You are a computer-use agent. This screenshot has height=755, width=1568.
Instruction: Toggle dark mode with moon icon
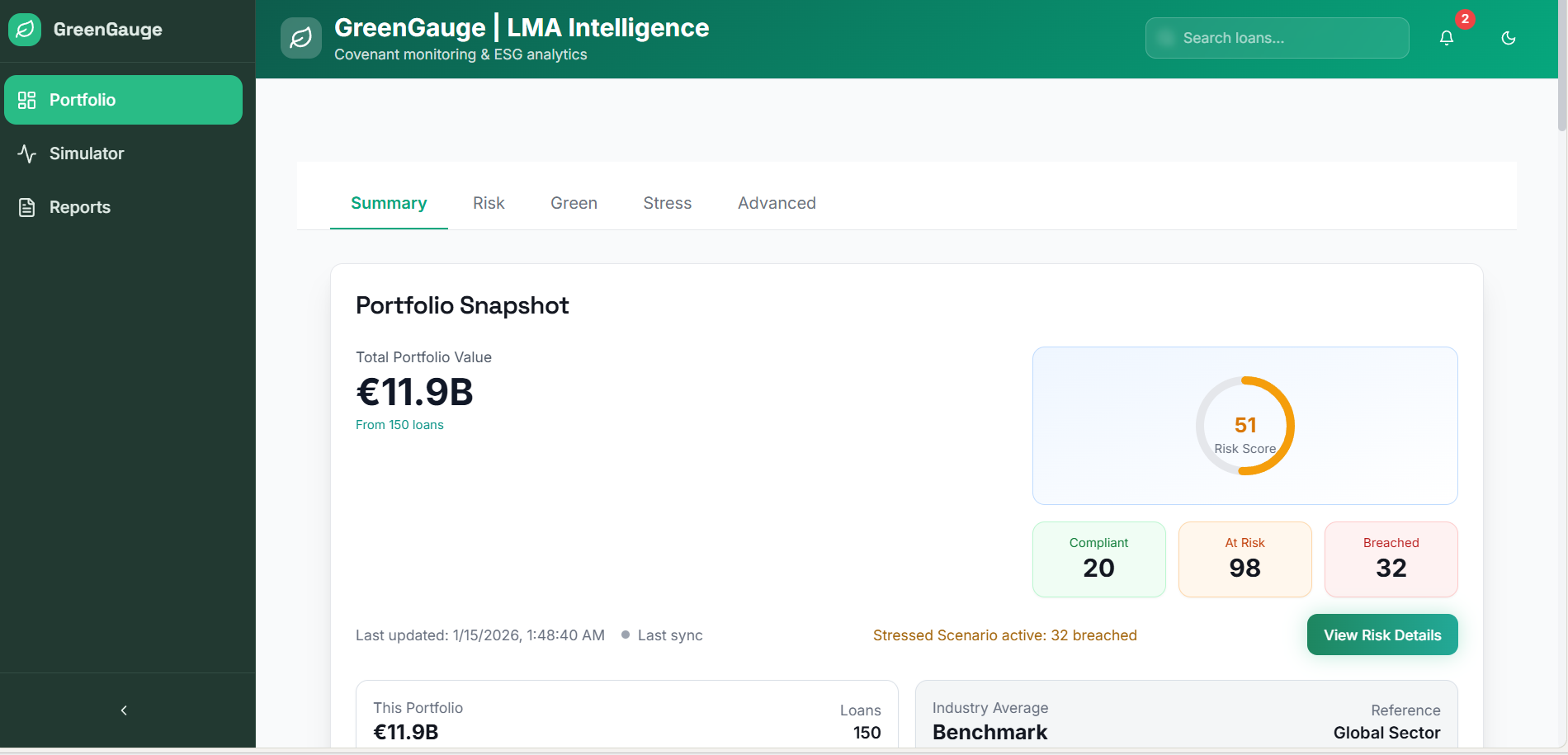click(1508, 38)
